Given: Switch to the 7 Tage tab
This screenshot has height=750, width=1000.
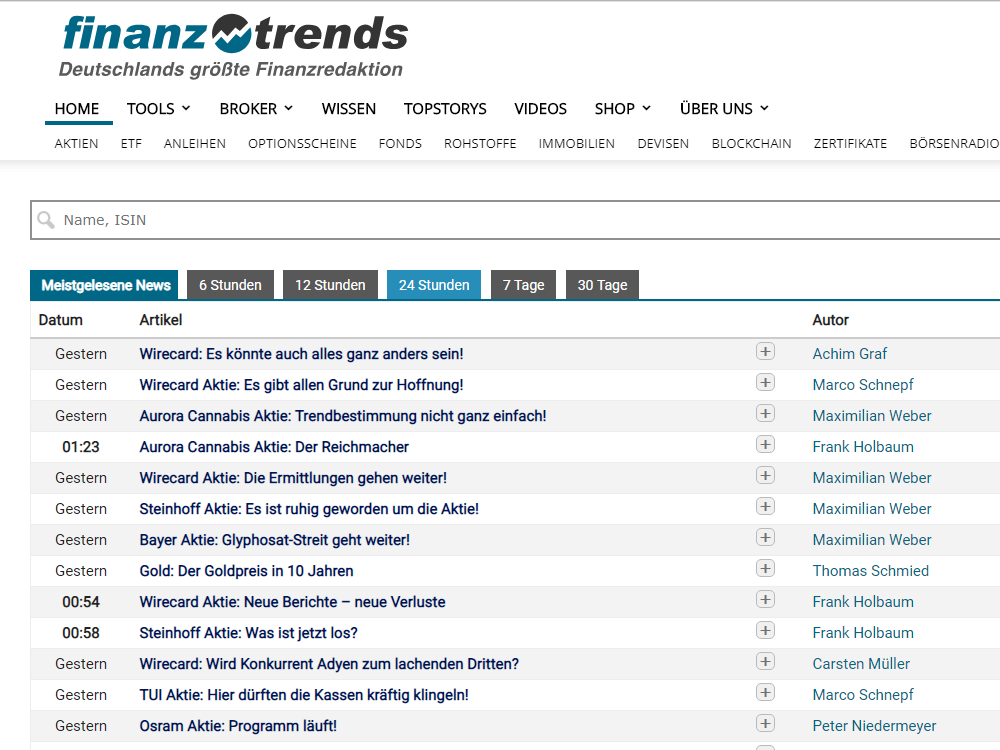Looking at the screenshot, I should 524,285.
